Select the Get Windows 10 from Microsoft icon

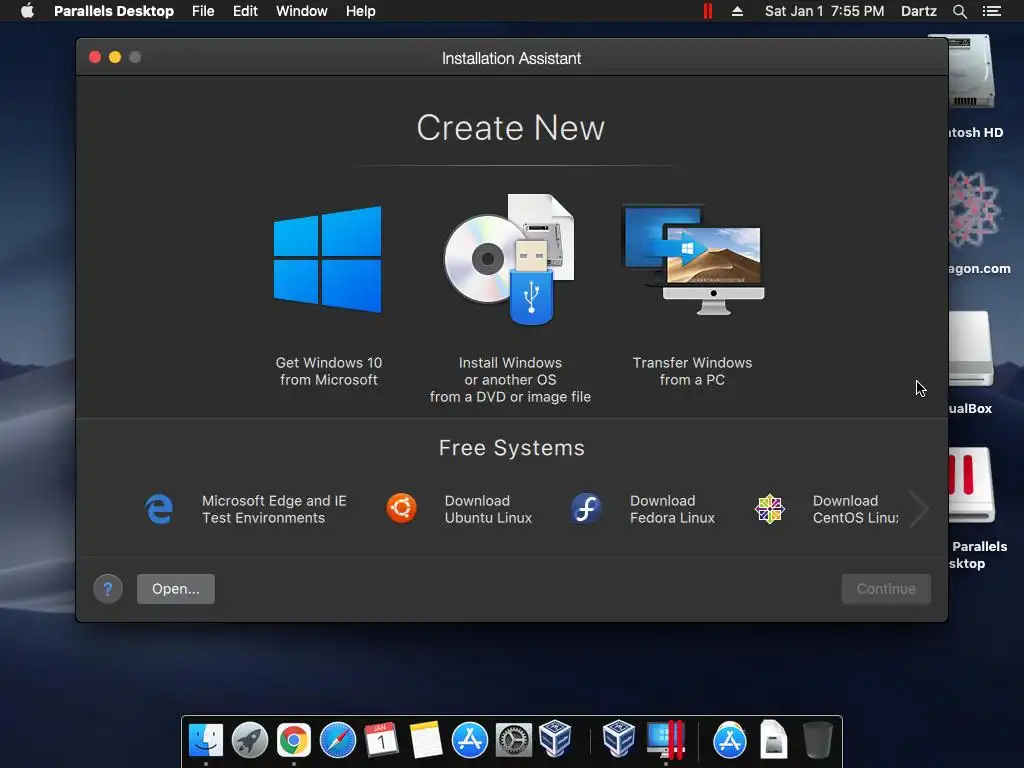coord(328,259)
